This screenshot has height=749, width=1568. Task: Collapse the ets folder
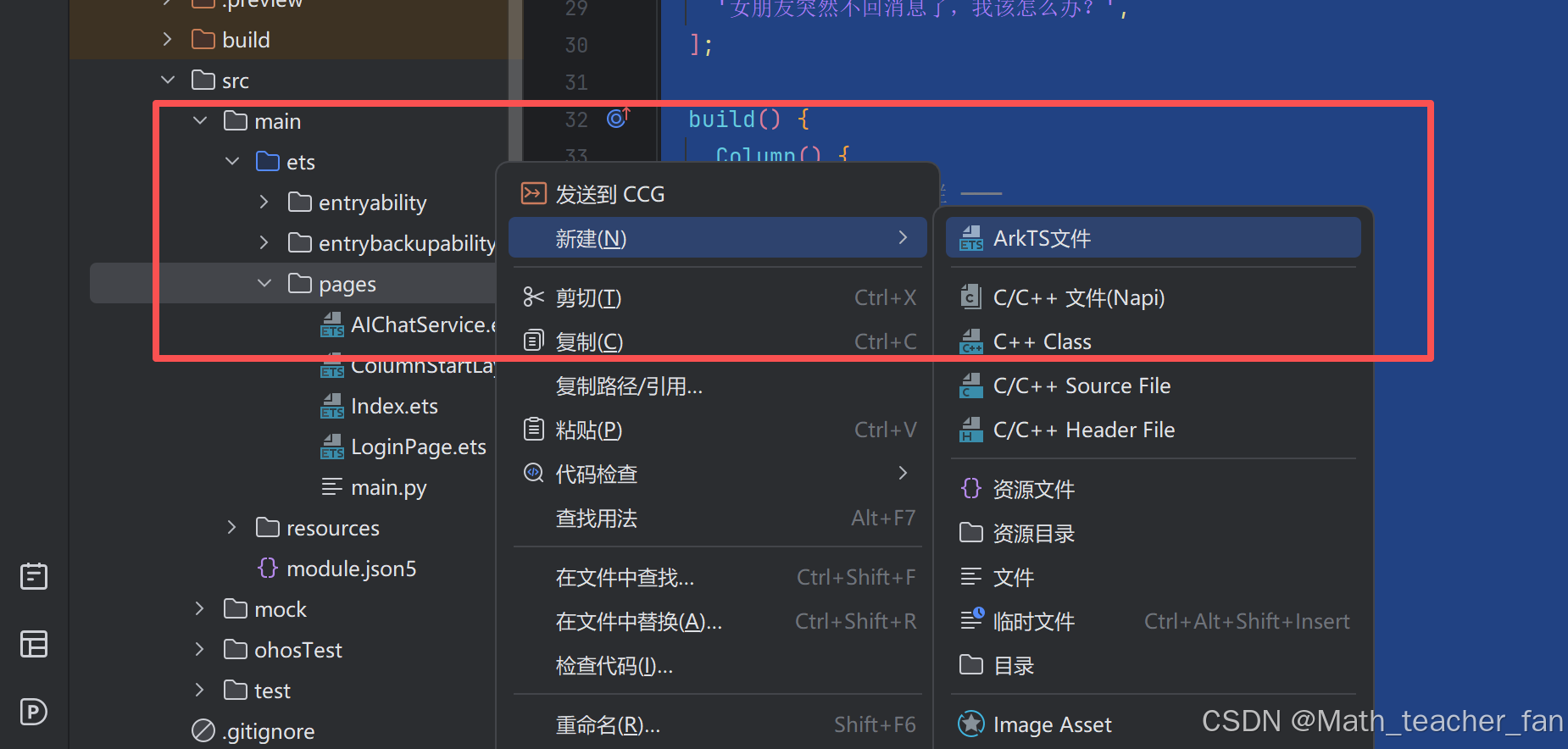(x=232, y=161)
